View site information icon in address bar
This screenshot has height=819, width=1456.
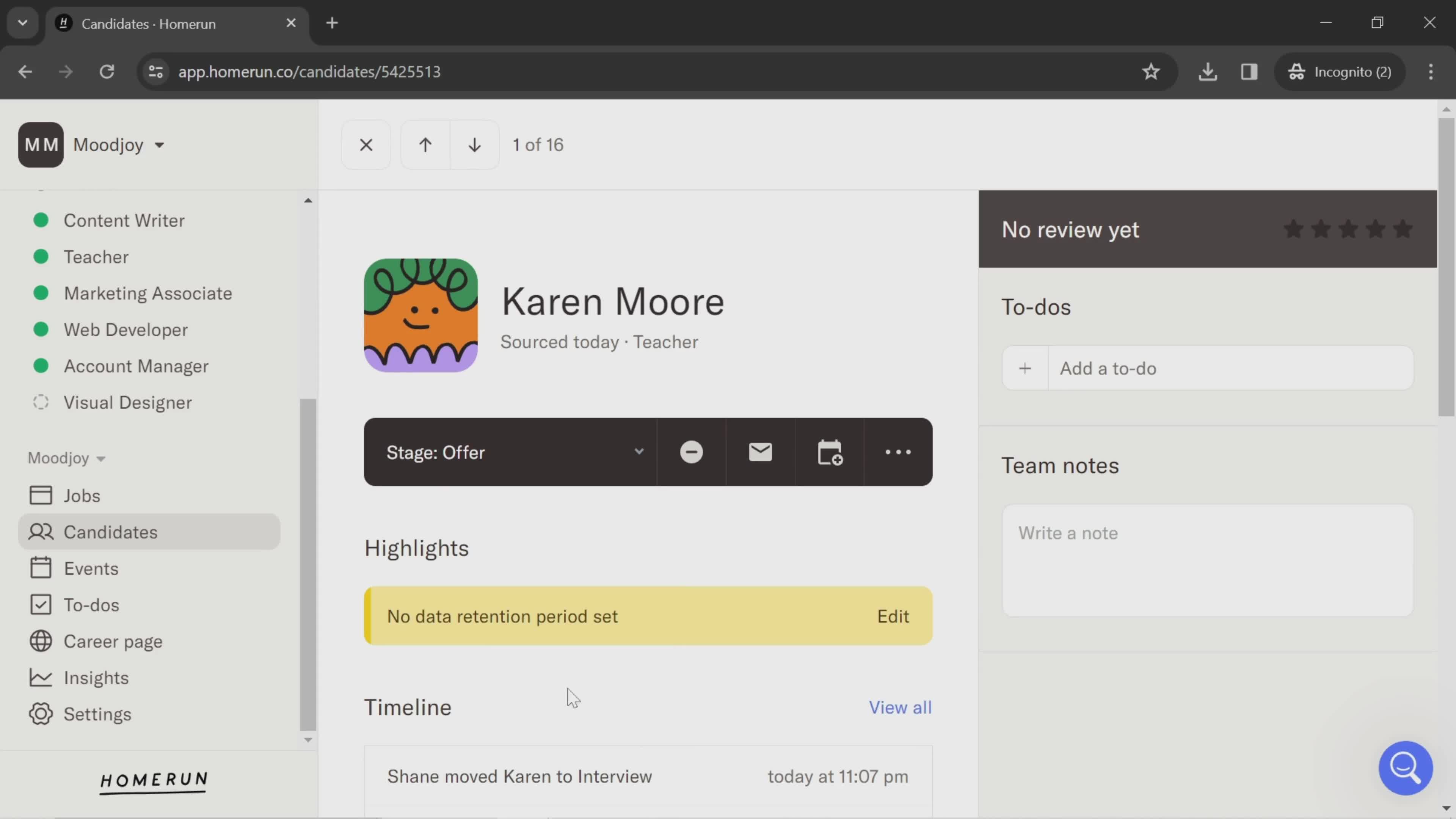[155, 72]
